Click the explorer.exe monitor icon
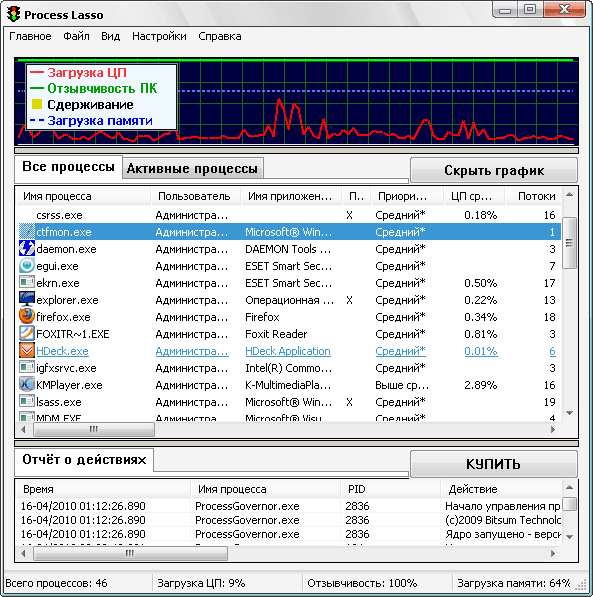Image resolution: width=593 pixels, height=597 pixels. [27, 300]
